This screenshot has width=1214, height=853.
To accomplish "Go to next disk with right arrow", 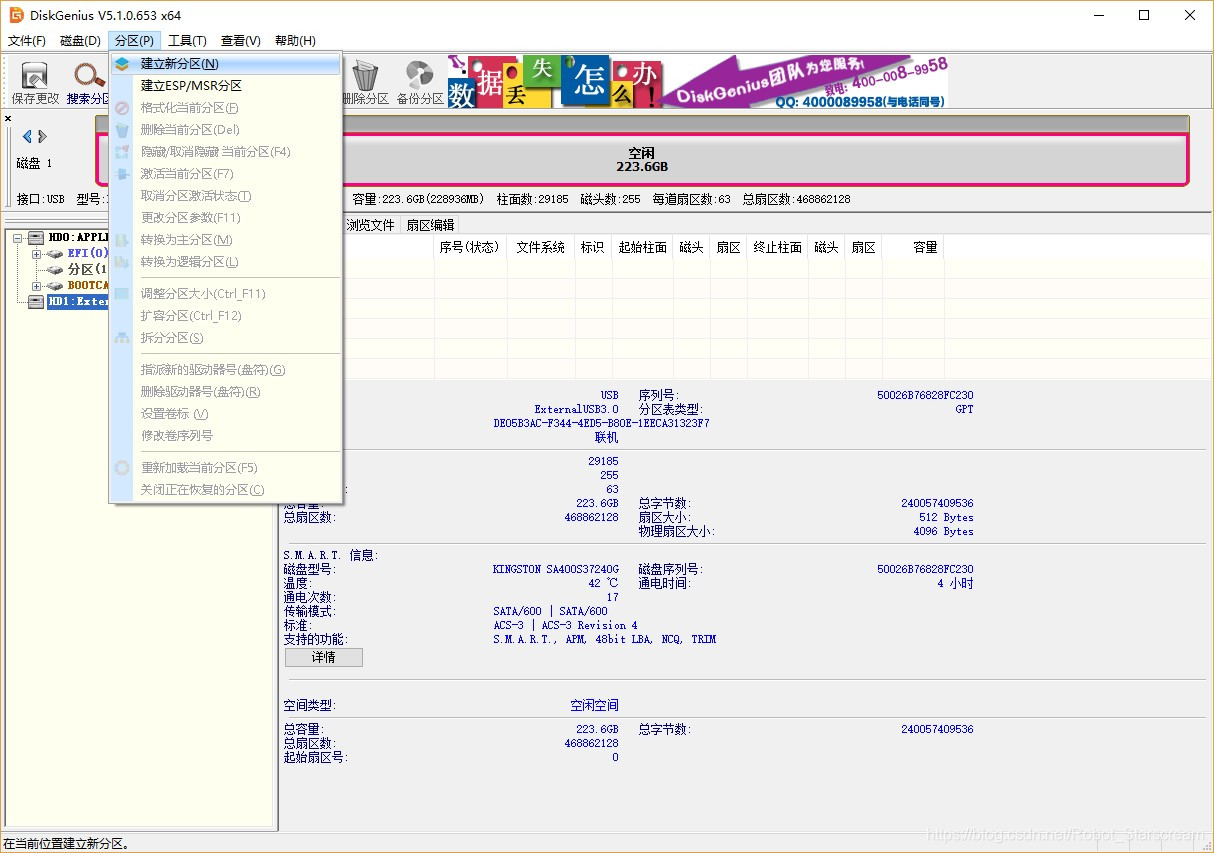I will point(42,137).
